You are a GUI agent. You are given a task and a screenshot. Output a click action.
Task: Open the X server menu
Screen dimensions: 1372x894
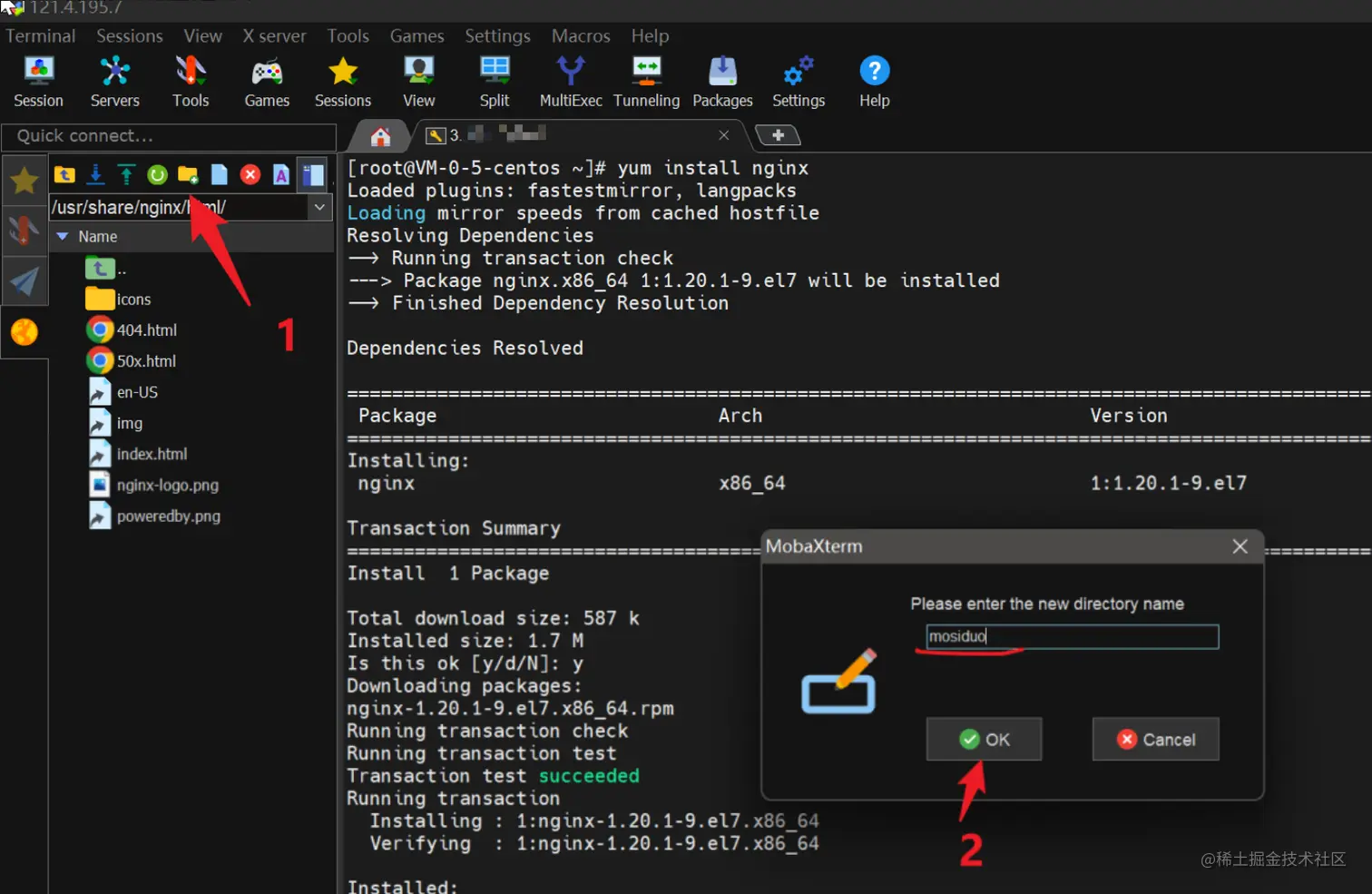(274, 35)
